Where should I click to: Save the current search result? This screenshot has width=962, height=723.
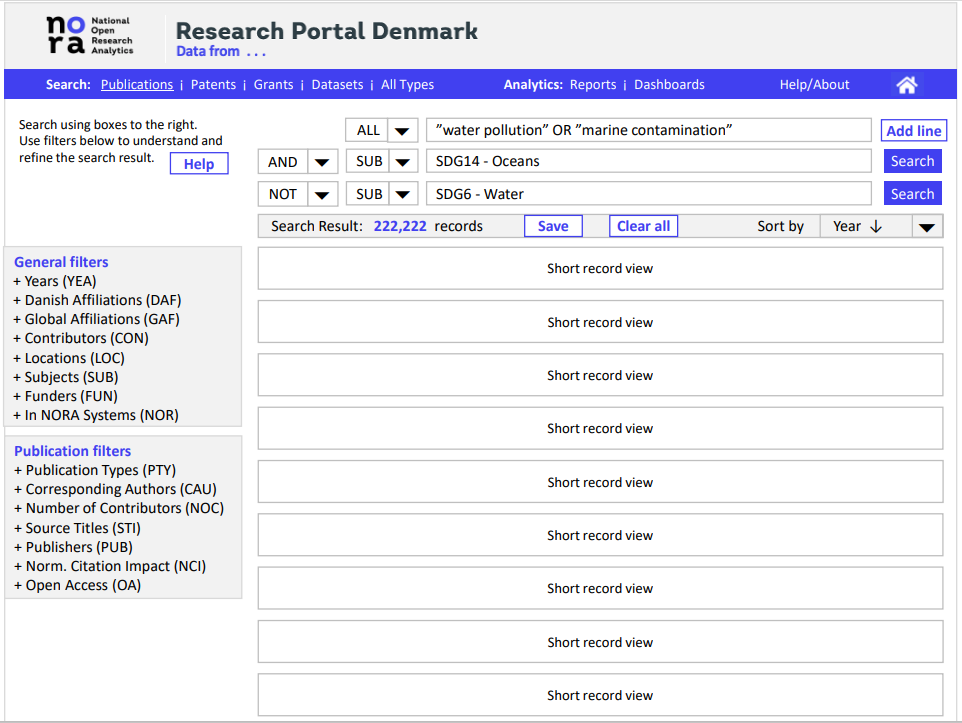tap(552, 227)
